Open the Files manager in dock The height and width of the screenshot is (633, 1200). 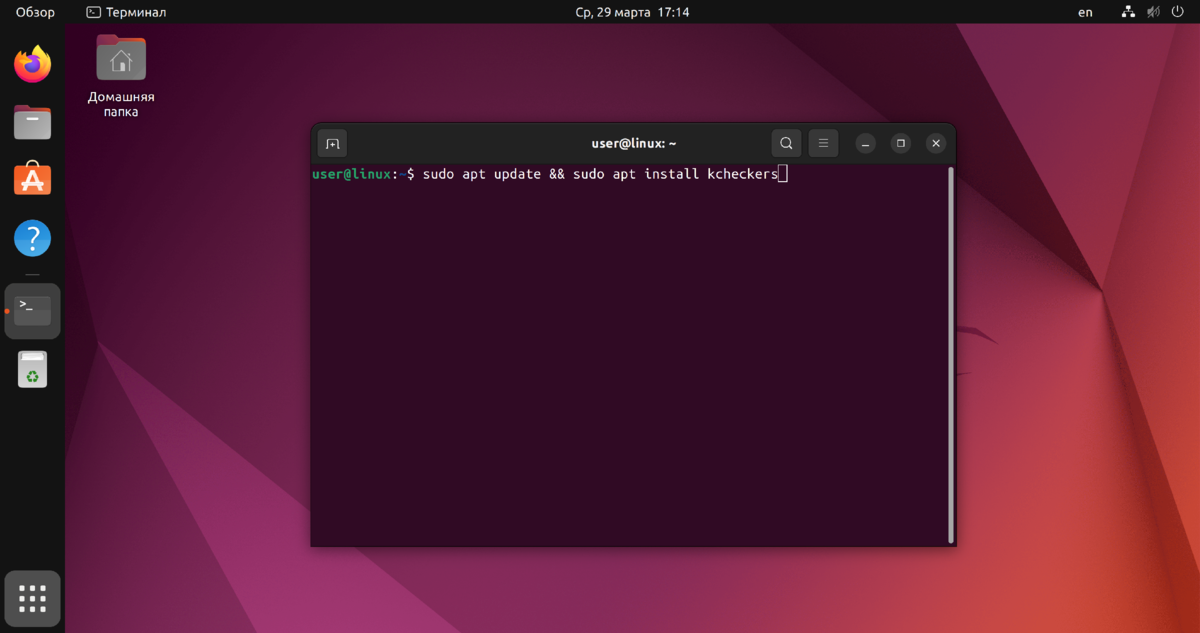tap(32, 123)
